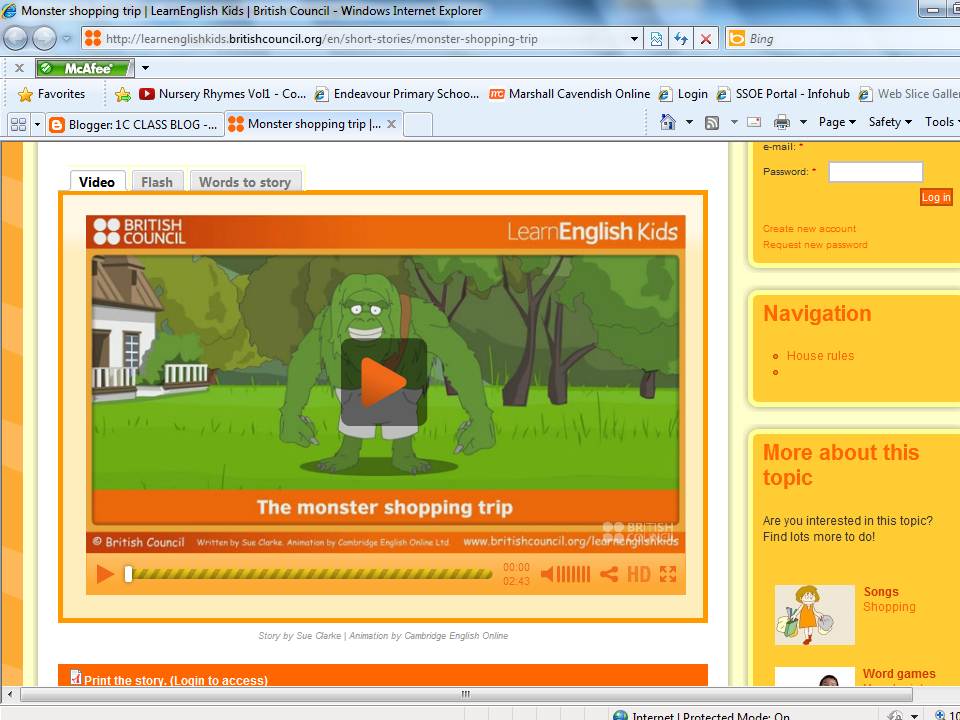Click Request new password link
Image resolution: width=960 pixels, height=720 pixels.
click(x=815, y=244)
